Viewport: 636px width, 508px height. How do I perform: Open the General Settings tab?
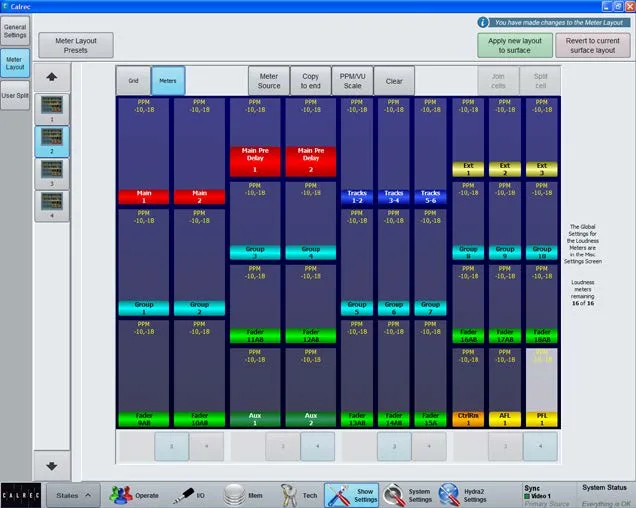[x=15, y=31]
